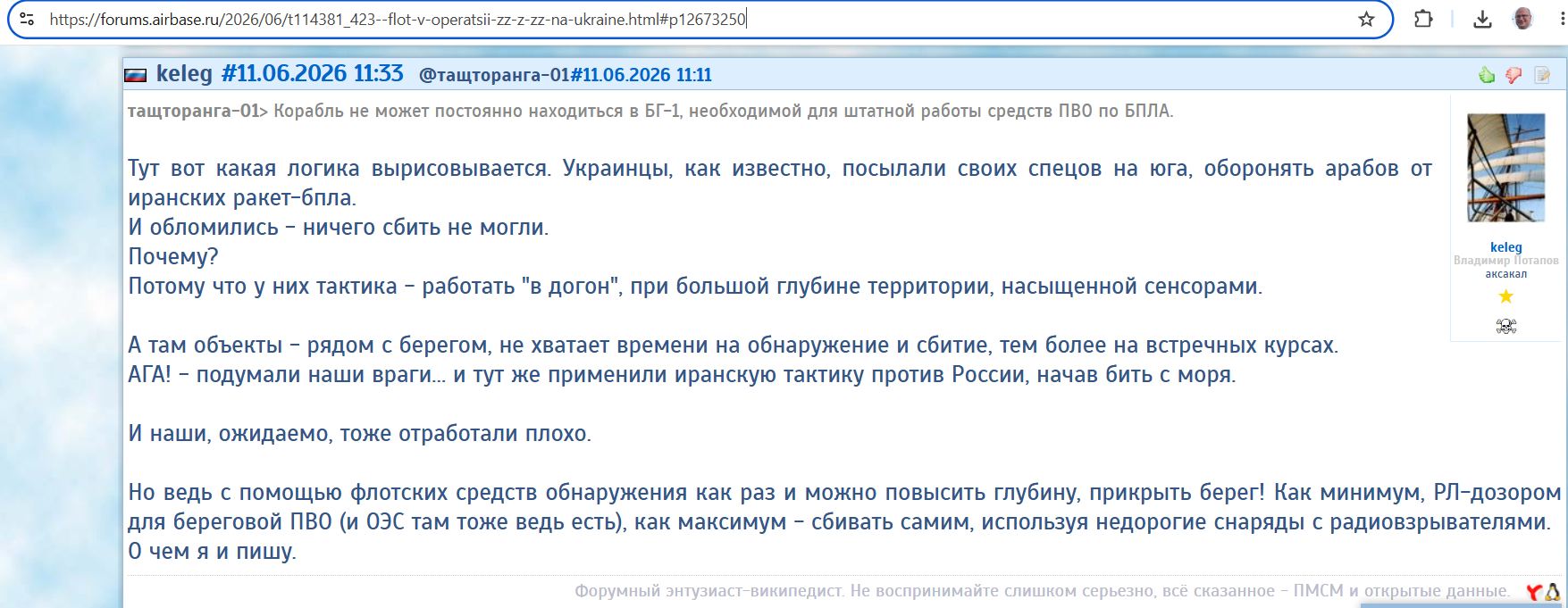Viewport: 1568px width, 608px height.
Task: Click the Russian flag icon beside keleg
Action: pos(135,75)
